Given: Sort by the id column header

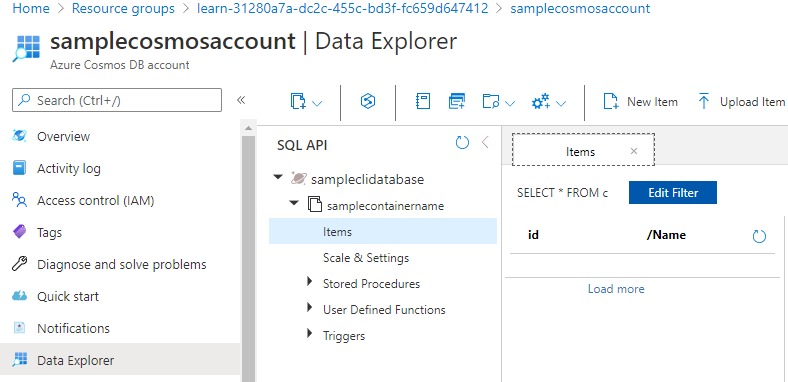Looking at the screenshot, I should point(534,235).
